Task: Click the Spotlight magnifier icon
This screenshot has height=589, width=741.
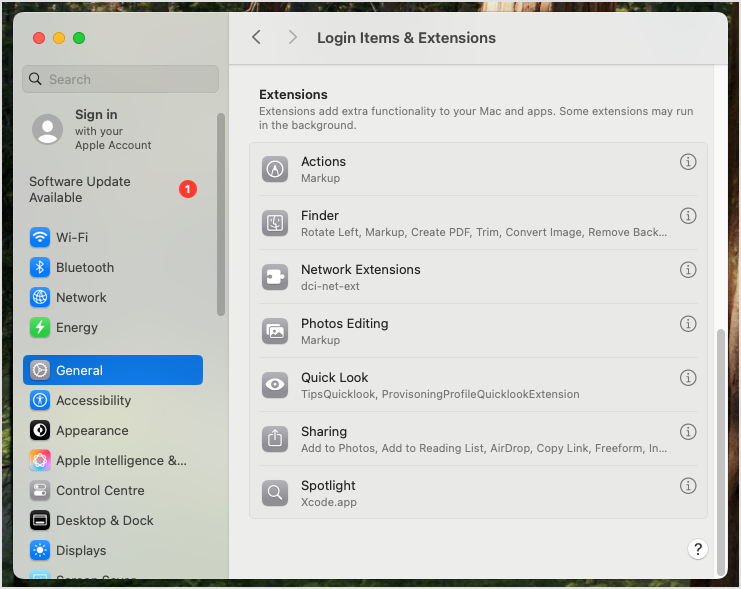Action: pyautogui.click(x=275, y=493)
